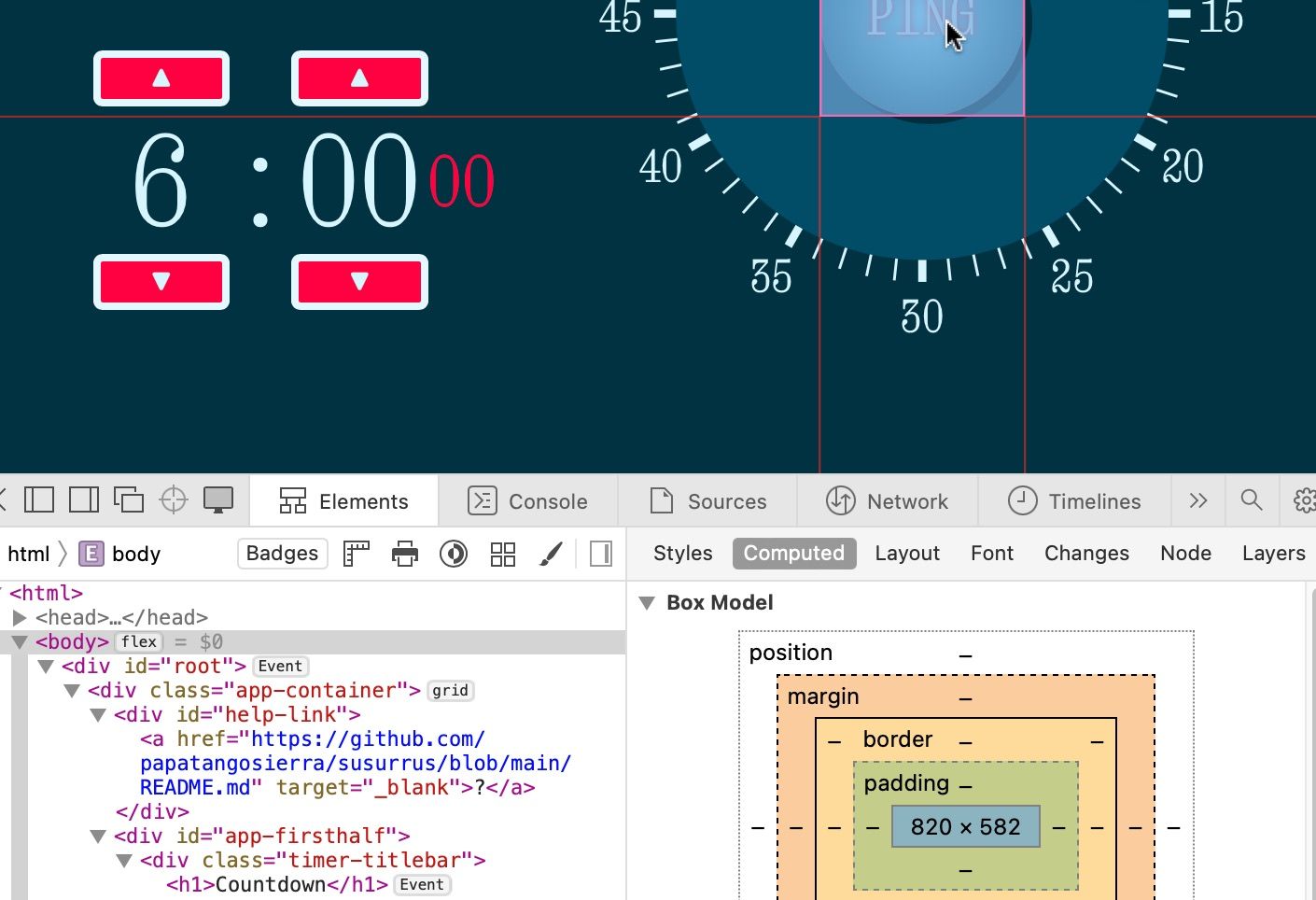This screenshot has height=900, width=1316.
Task: Click the 20 mark on the dial
Action: point(1183,167)
